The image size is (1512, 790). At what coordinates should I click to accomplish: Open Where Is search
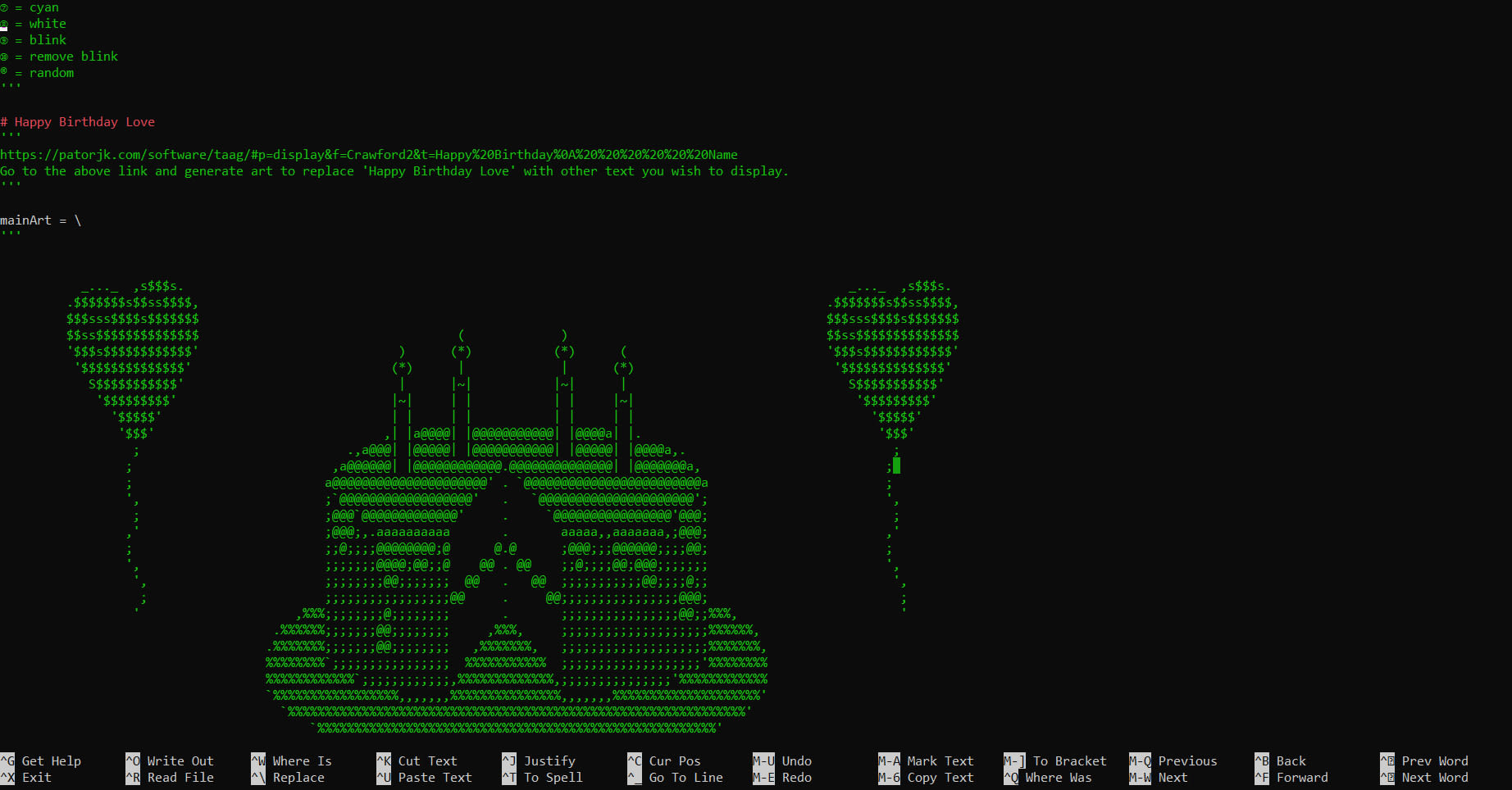[x=300, y=760]
